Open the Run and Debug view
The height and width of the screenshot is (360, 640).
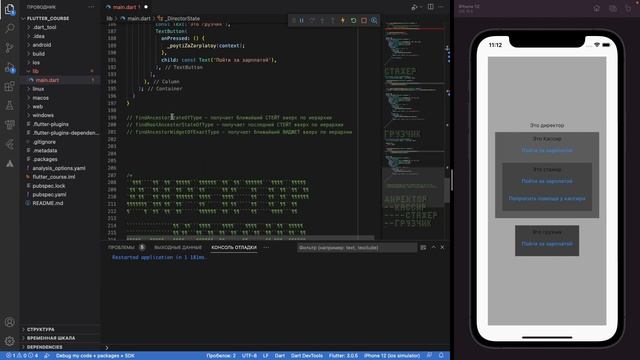point(9,67)
